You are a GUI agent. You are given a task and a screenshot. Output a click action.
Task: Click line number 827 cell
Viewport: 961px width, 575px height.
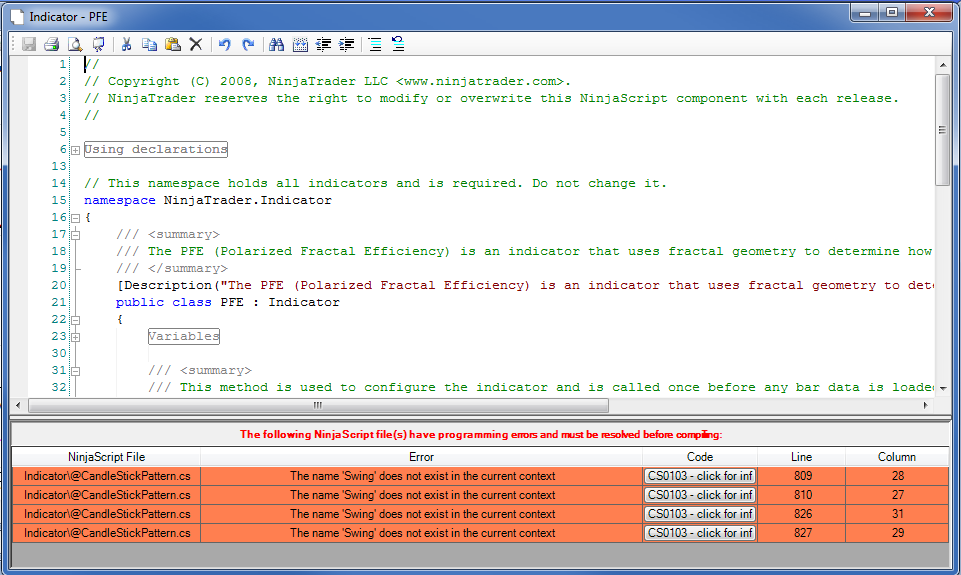pyautogui.click(x=803, y=533)
